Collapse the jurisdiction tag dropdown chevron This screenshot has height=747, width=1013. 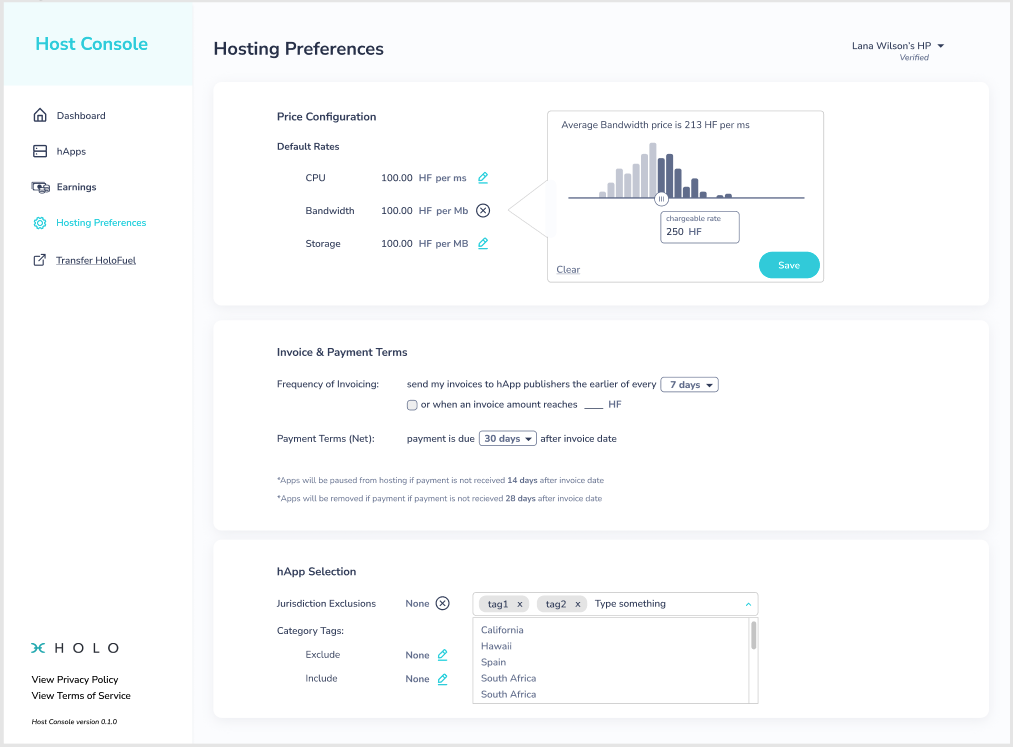pos(748,604)
